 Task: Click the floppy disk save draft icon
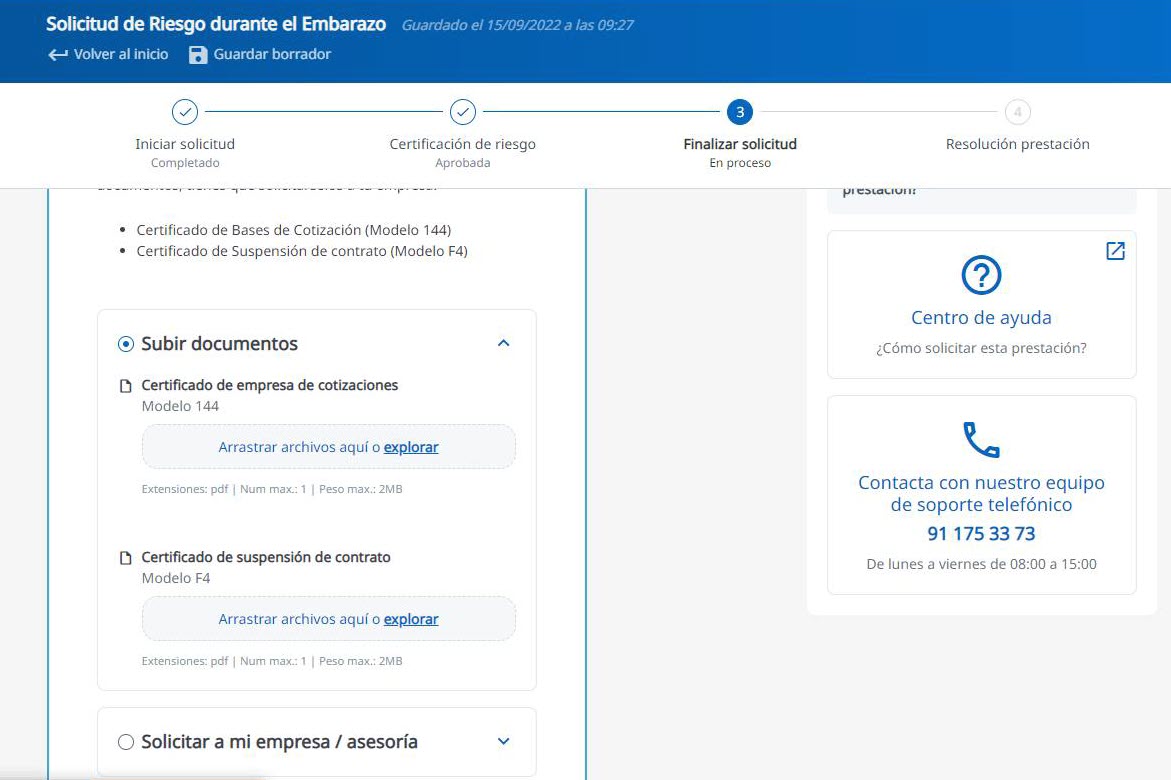[x=198, y=54]
